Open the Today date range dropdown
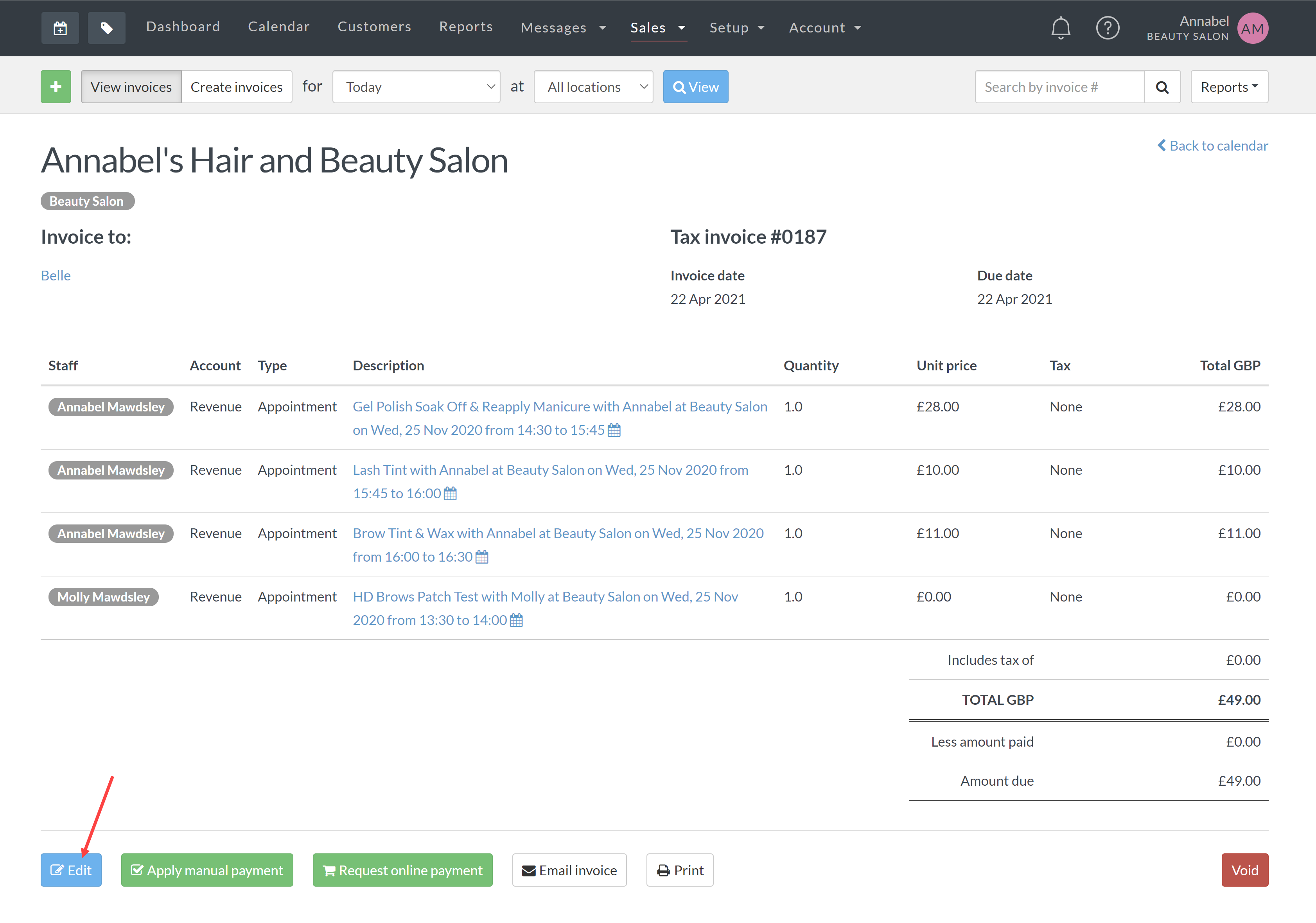The height and width of the screenshot is (923, 1316). pos(416,86)
